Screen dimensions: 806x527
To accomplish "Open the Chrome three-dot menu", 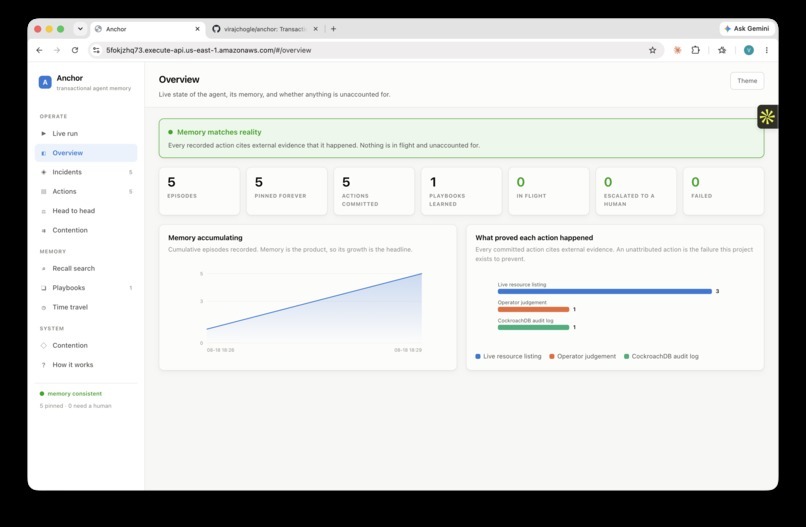I will click(x=766, y=50).
